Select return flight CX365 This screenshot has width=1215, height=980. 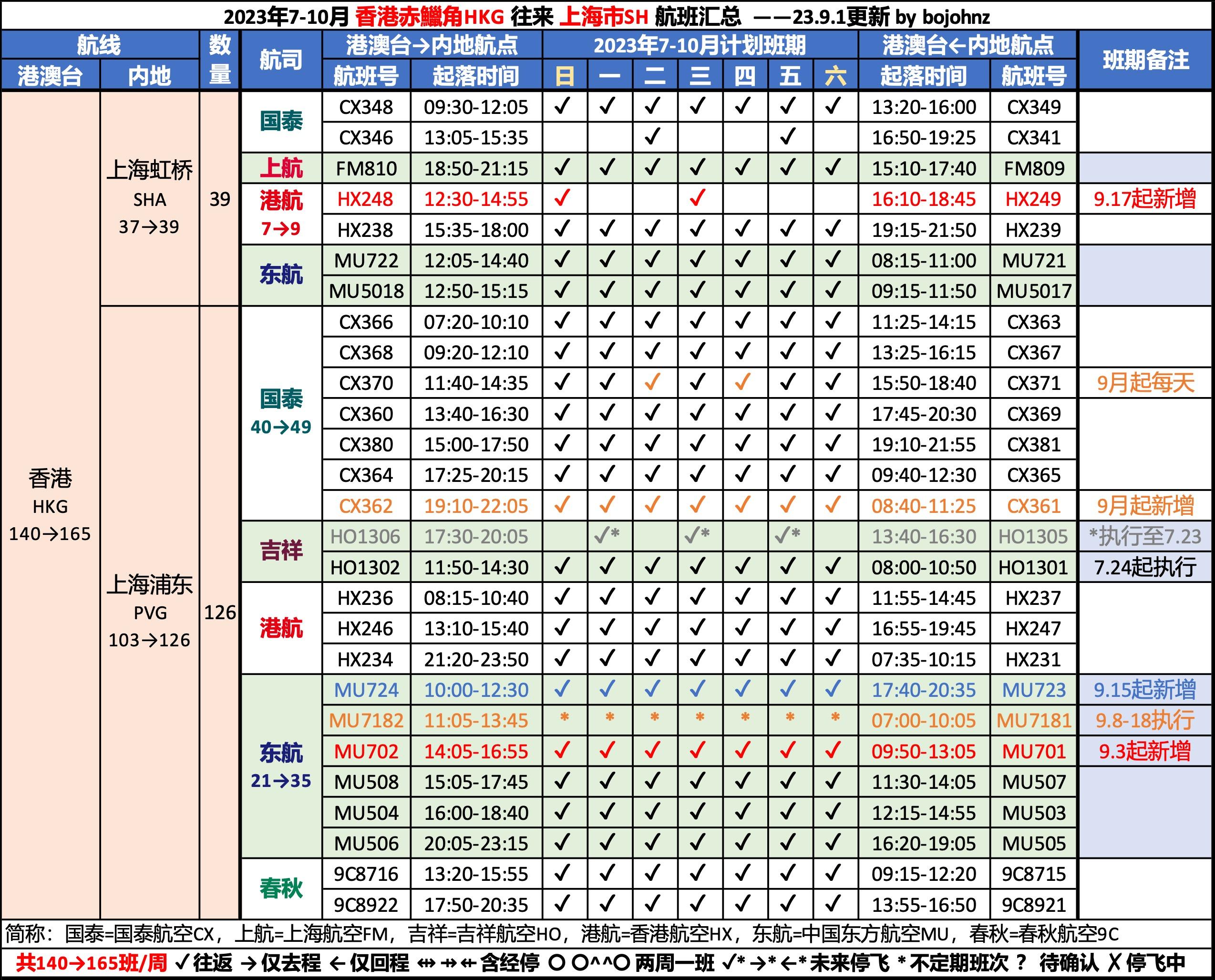pyautogui.click(x=1033, y=475)
